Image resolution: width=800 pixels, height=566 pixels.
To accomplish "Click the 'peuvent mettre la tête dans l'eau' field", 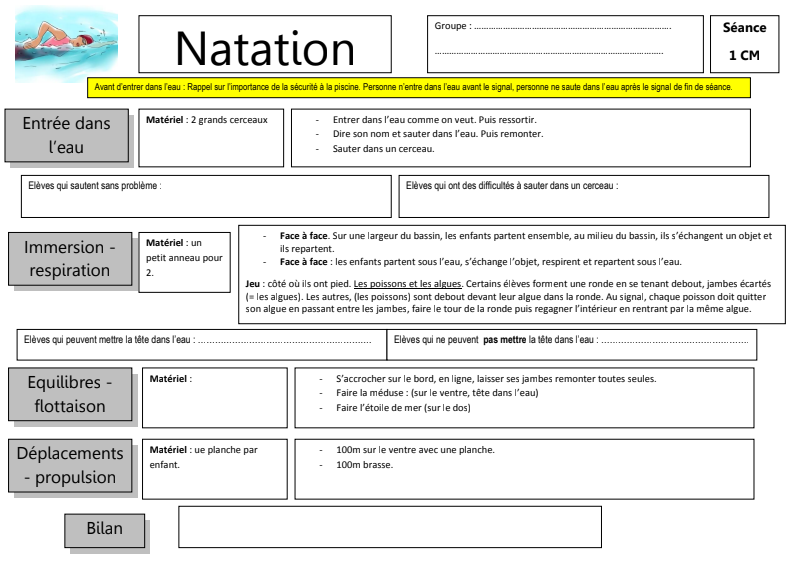I will click(x=200, y=343).
